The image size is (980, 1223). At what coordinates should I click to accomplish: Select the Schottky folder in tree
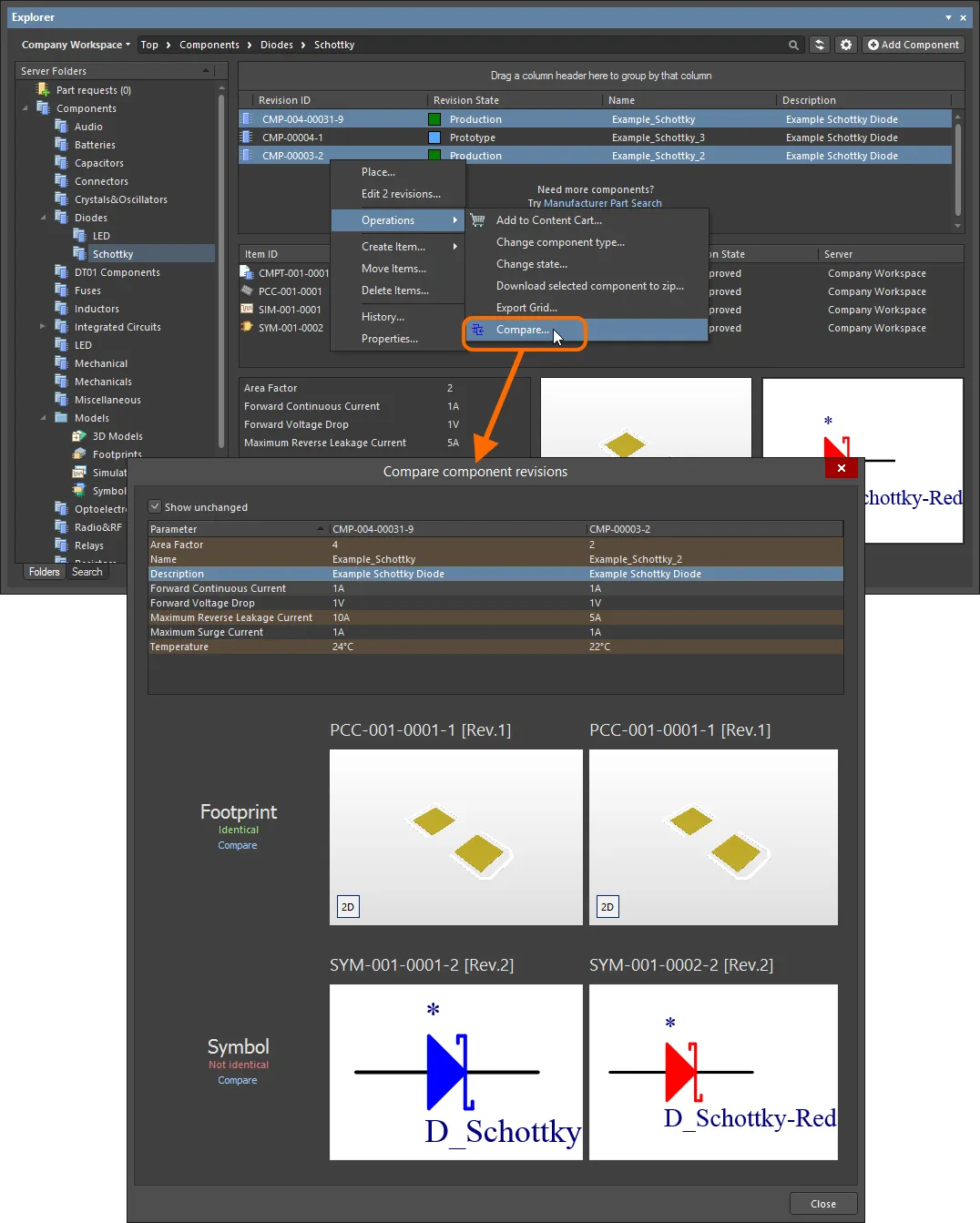[x=113, y=254]
